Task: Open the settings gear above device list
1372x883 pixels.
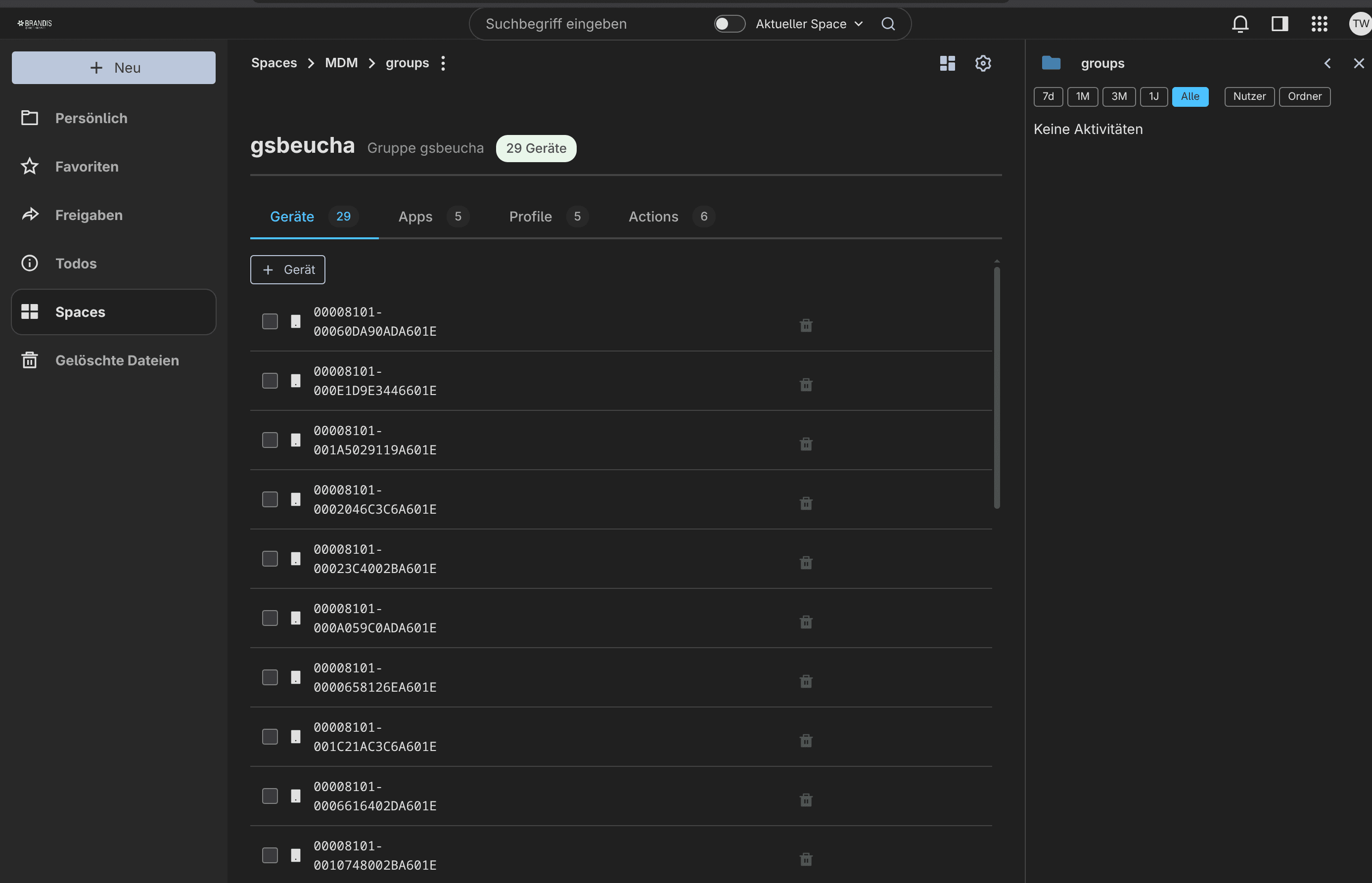Action: 983,63
